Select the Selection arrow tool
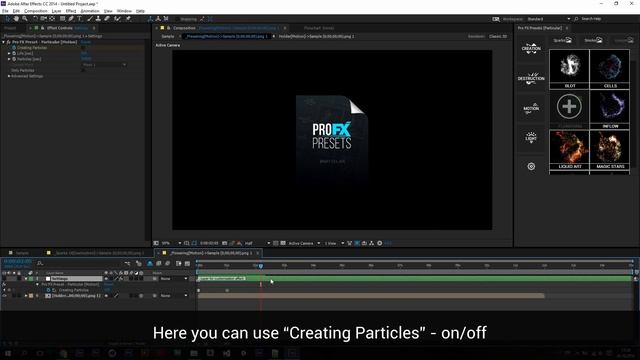 (8, 19)
